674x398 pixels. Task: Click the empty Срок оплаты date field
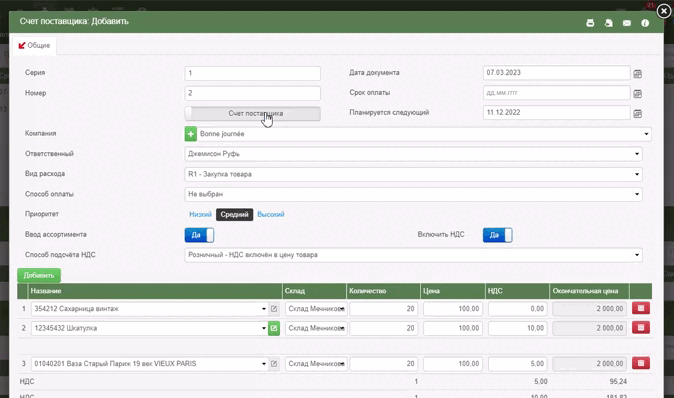click(x=557, y=92)
